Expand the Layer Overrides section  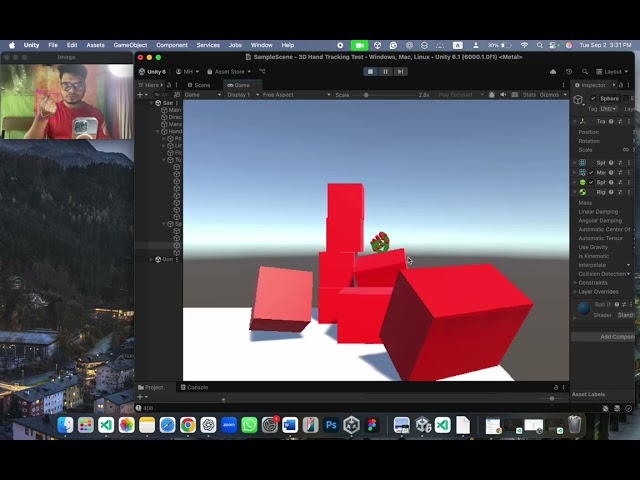[575, 292]
